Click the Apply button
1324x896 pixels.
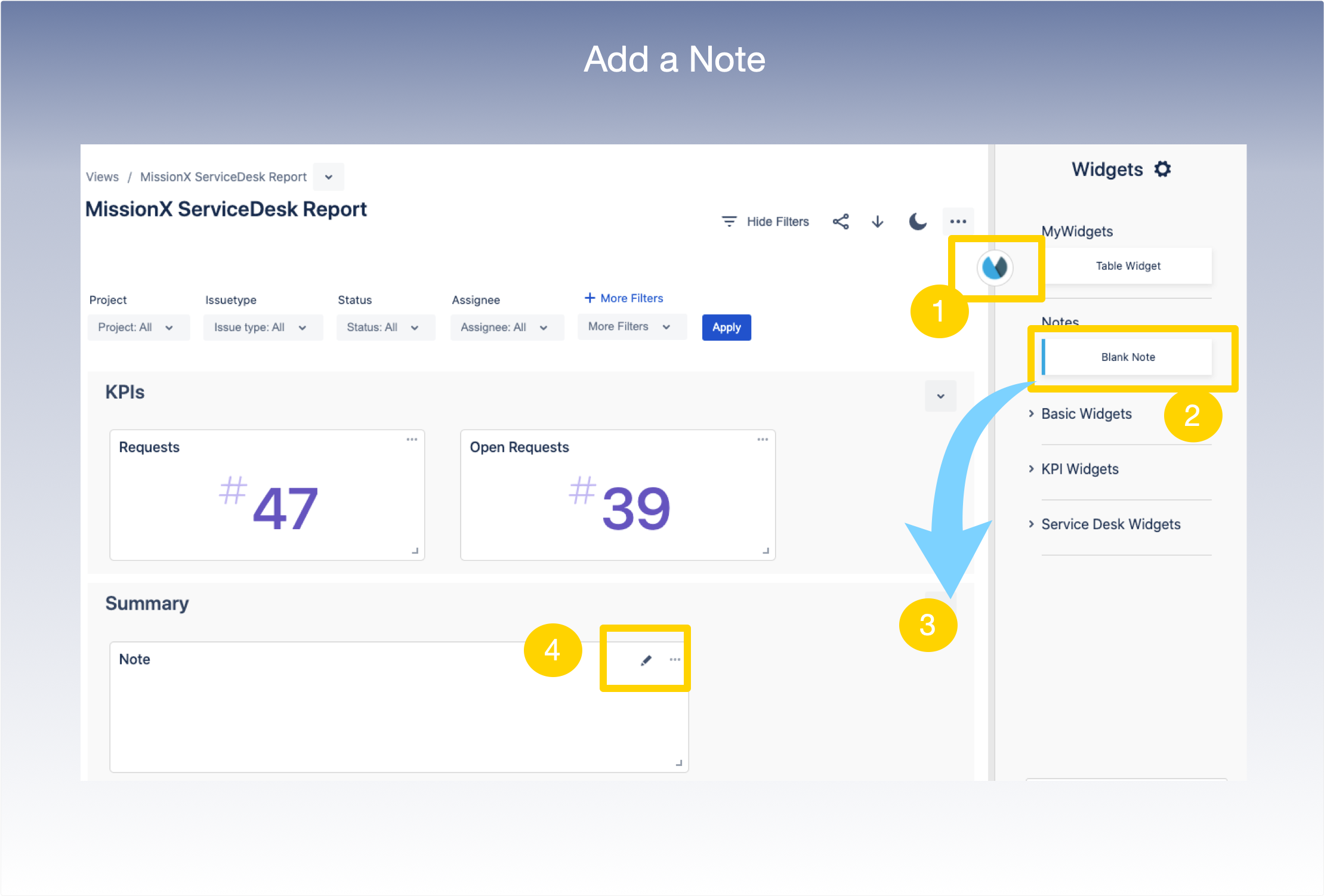pyautogui.click(x=726, y=327)
